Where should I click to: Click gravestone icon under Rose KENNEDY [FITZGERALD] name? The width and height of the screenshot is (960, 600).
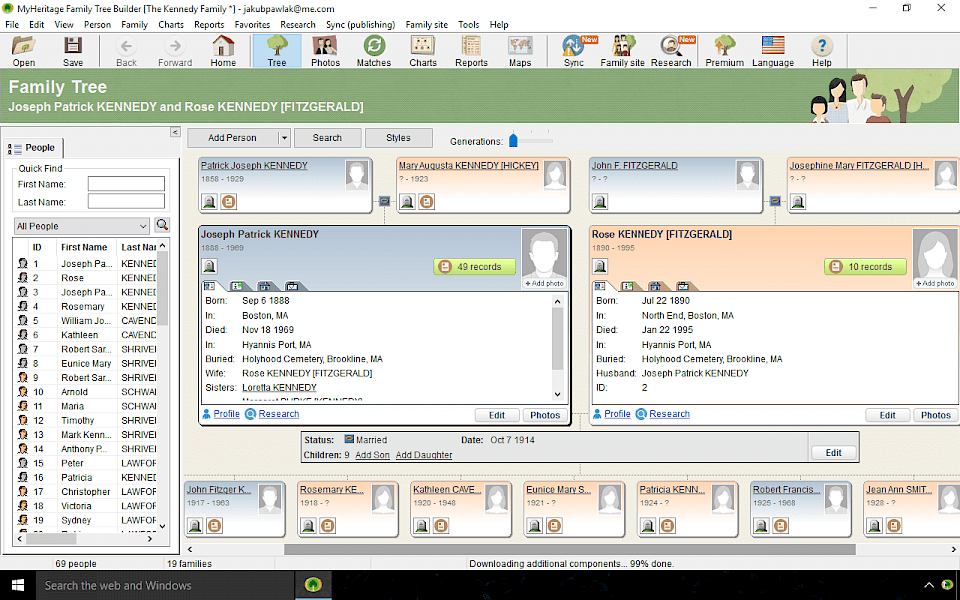(x=600, y=266)
